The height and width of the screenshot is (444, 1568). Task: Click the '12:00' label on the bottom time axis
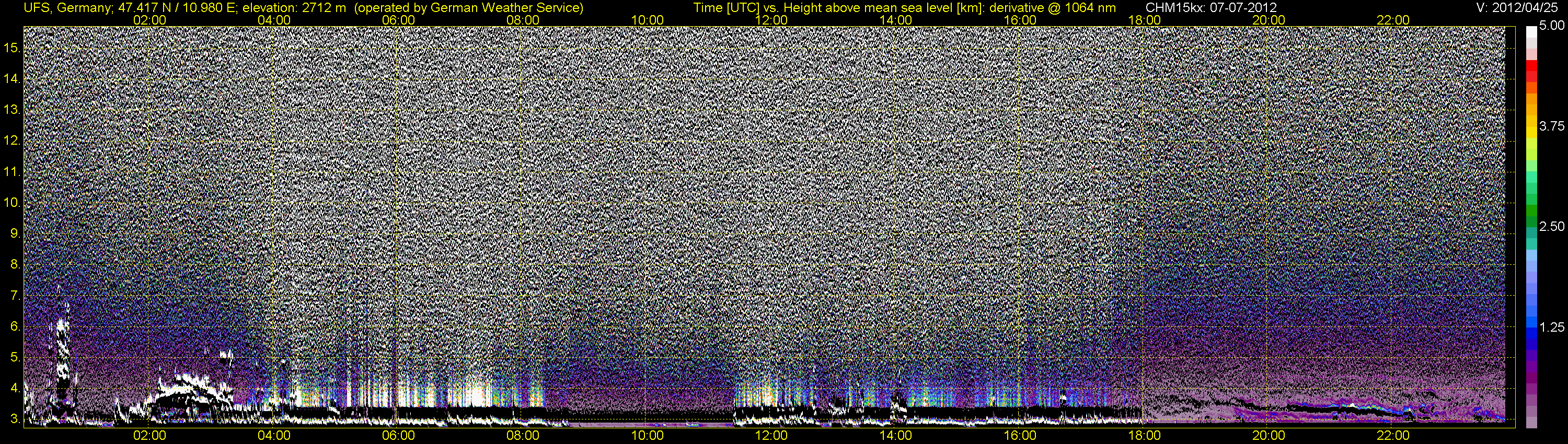click(x=771, y=436)
